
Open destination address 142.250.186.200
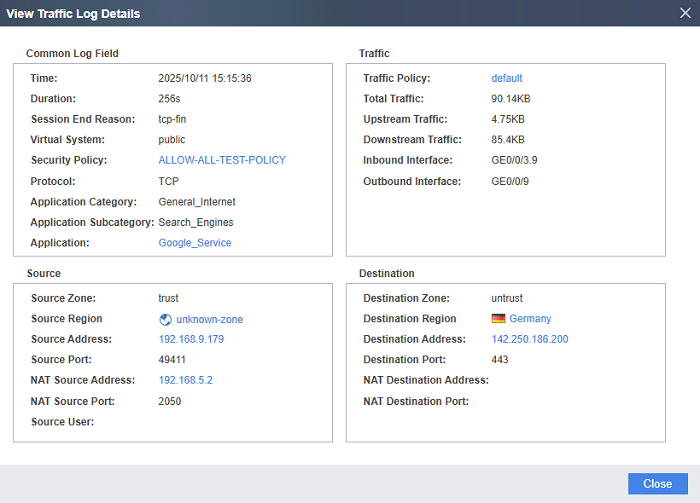(530, 340)
